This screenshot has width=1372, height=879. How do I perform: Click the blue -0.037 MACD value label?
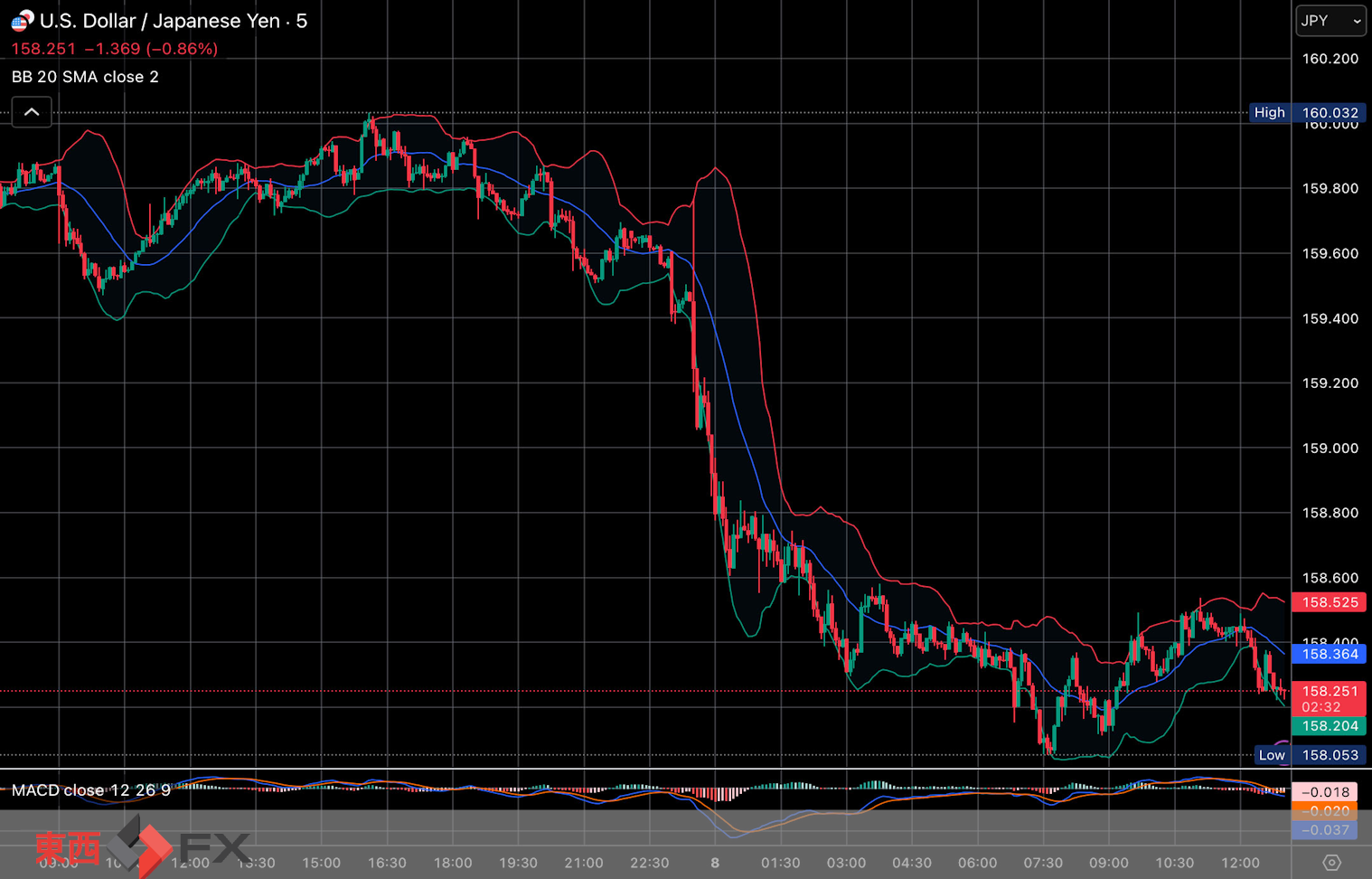click(x=1325, y=830)
